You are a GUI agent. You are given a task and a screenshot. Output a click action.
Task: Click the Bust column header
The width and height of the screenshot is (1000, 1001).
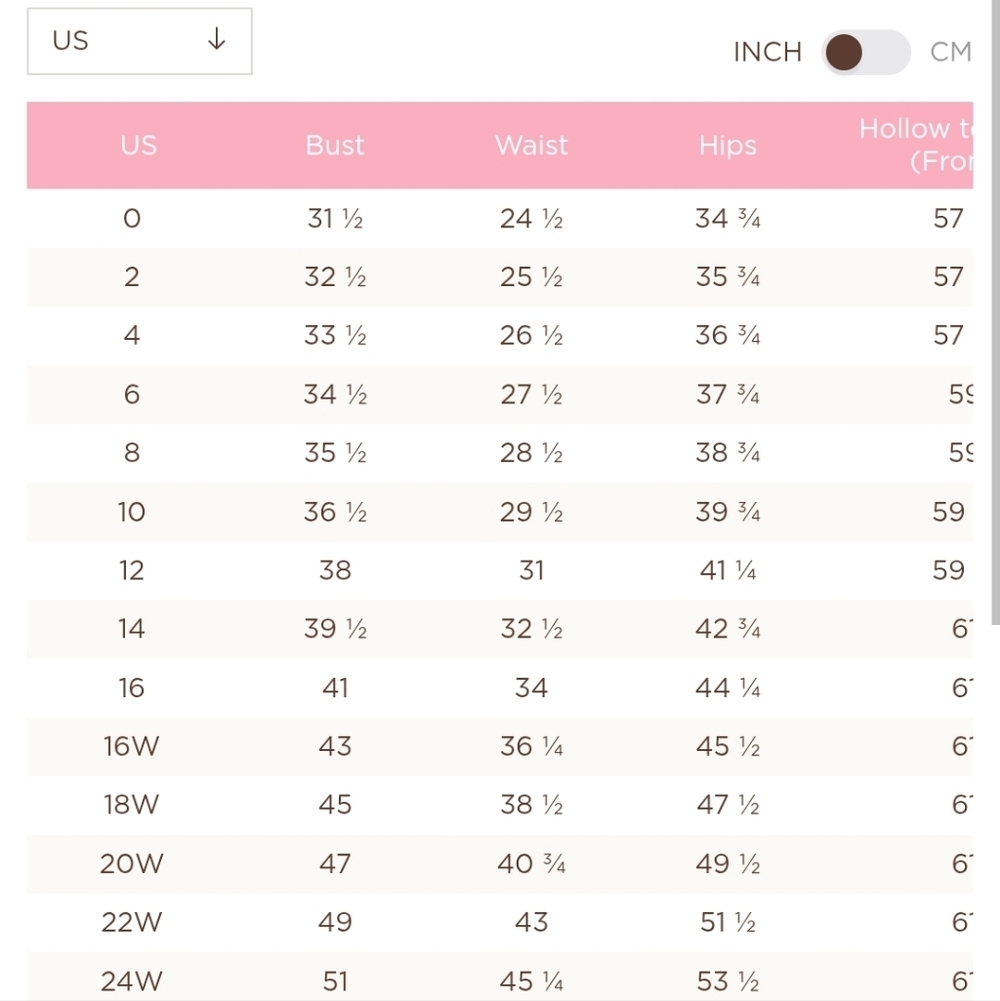tap(335, 146)
